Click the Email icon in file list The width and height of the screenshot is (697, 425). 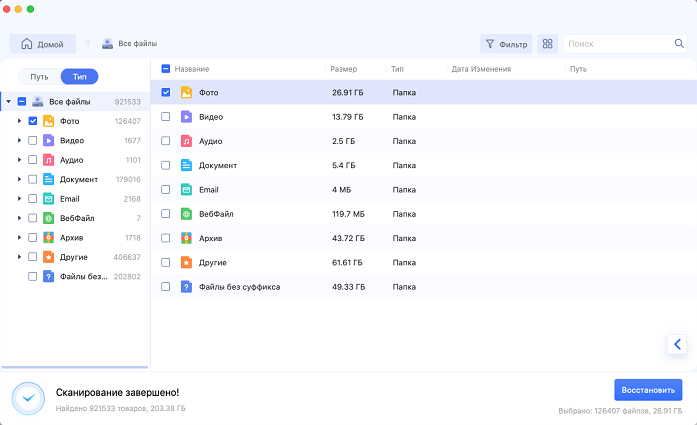(186, 189)
